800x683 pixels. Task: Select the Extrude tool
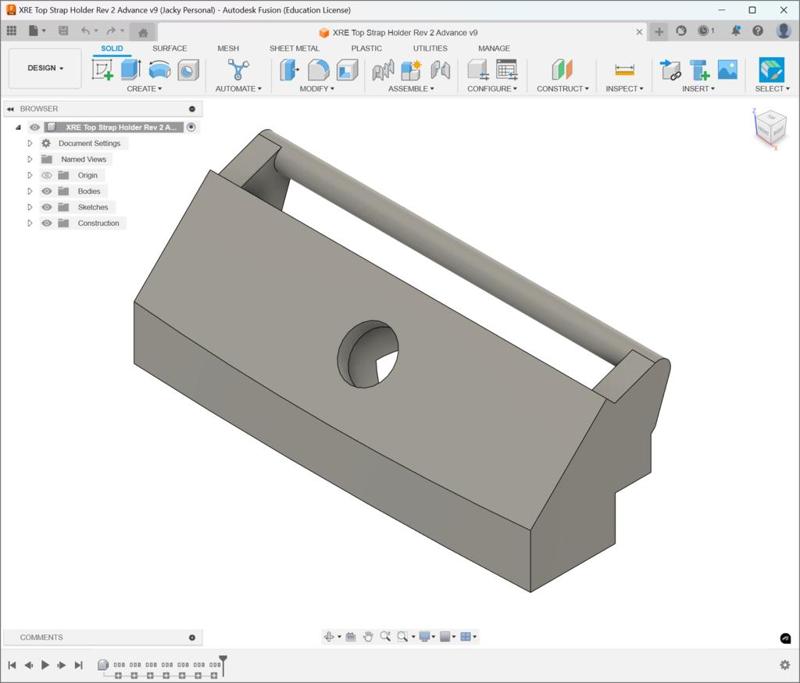(131, 69)
